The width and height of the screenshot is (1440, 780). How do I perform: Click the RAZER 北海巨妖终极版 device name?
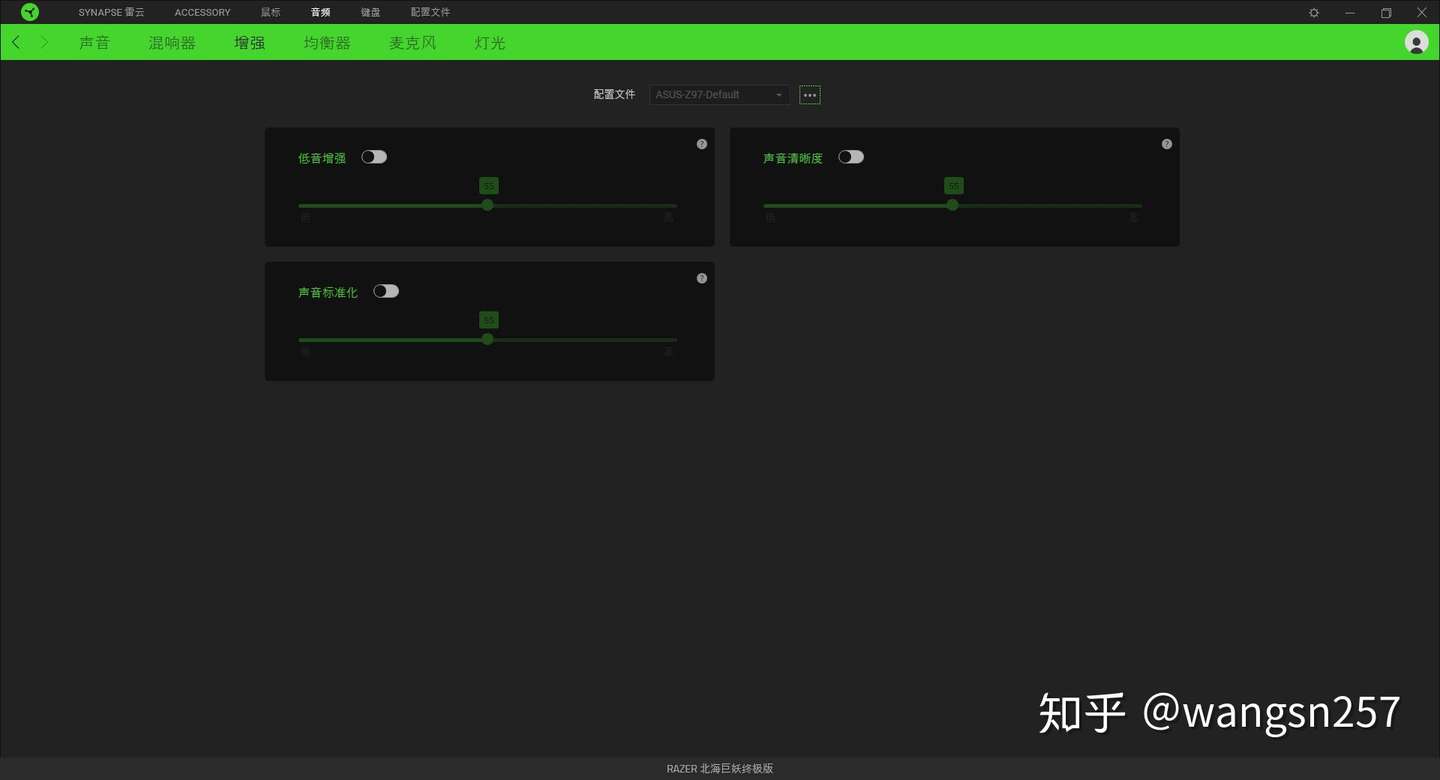pos(720,769)
